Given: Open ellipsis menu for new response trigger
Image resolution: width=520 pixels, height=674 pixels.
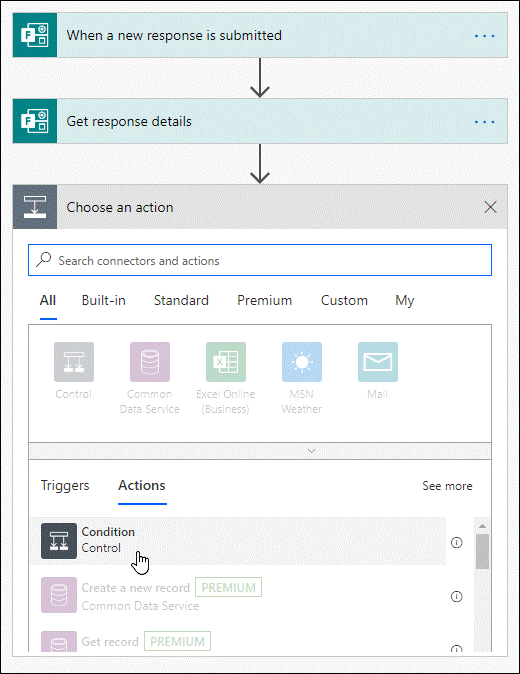Looking at the screenshot, I should point(484,36).
